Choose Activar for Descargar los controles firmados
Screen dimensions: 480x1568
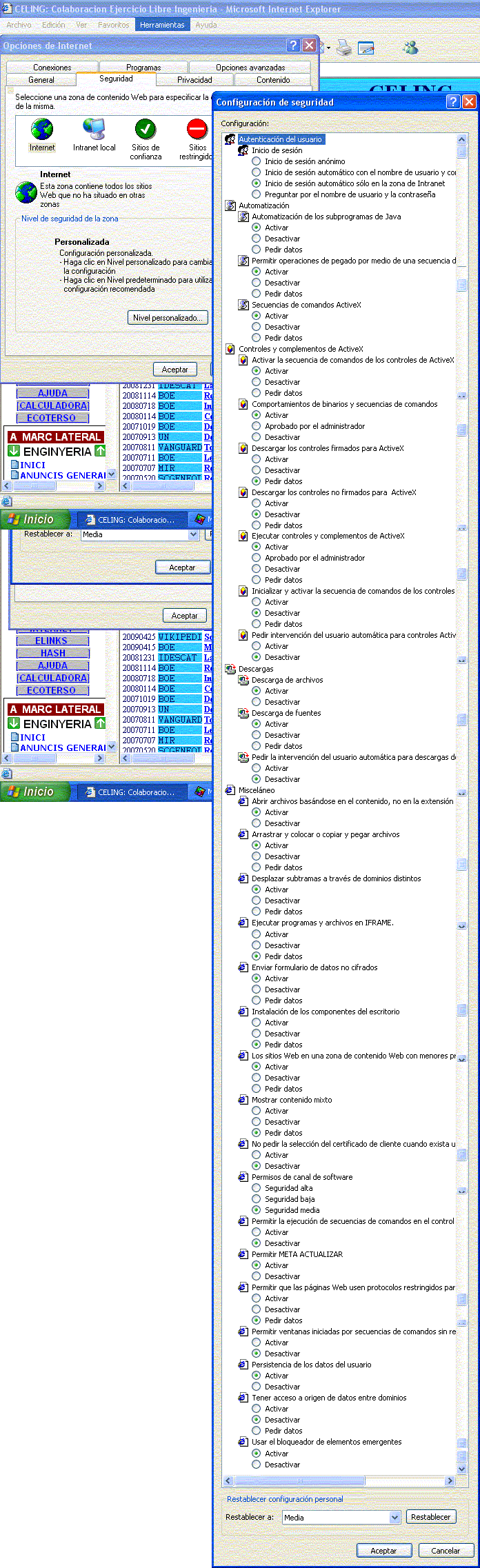[x=257, y=459]
